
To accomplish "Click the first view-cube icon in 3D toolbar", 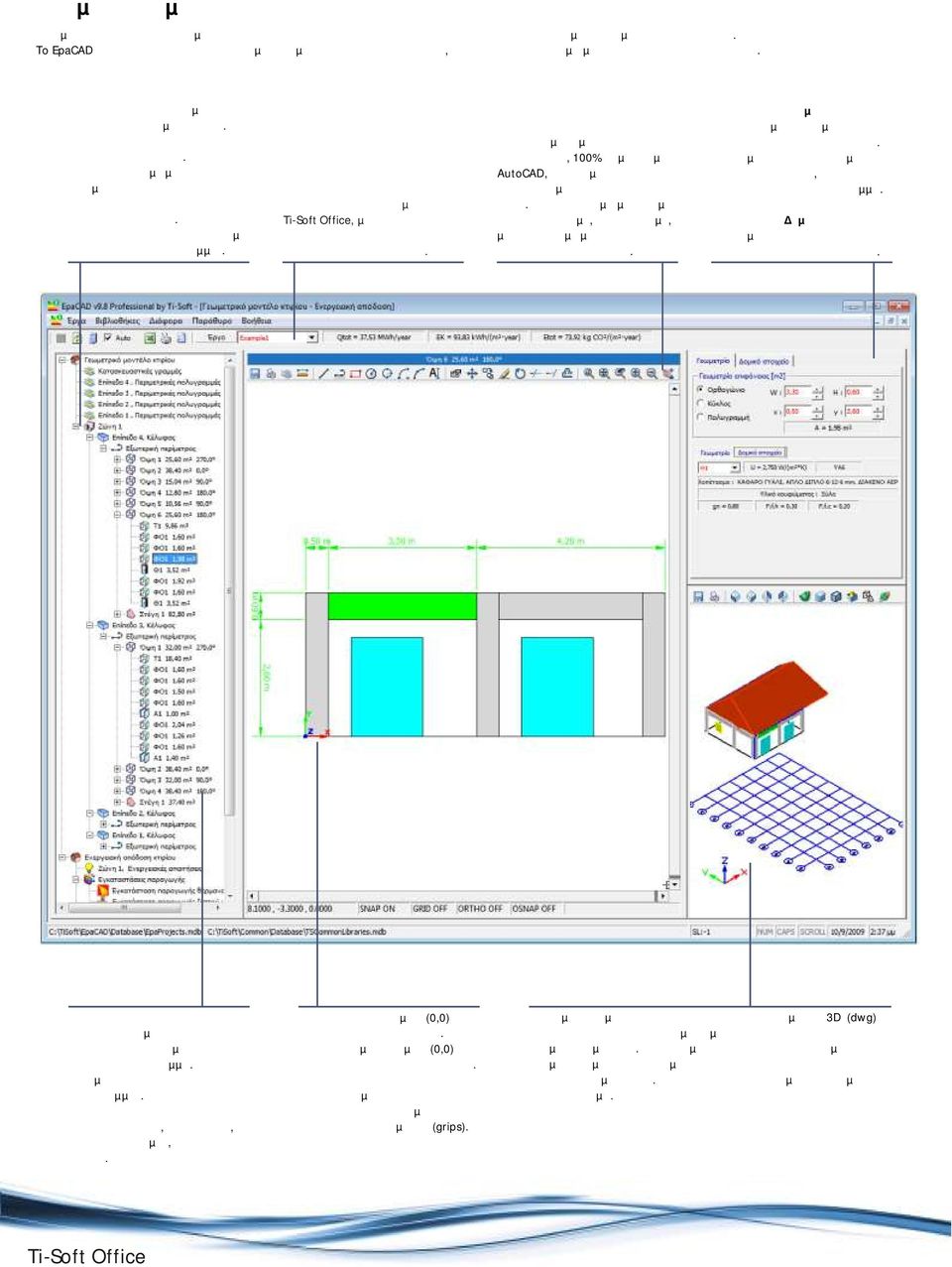I will 735,596.
